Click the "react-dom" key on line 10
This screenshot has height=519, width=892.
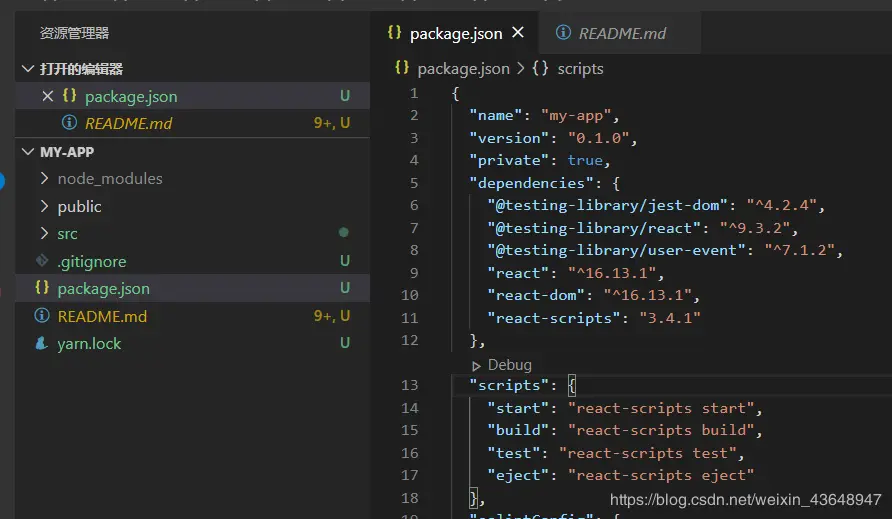click(536, 295)
